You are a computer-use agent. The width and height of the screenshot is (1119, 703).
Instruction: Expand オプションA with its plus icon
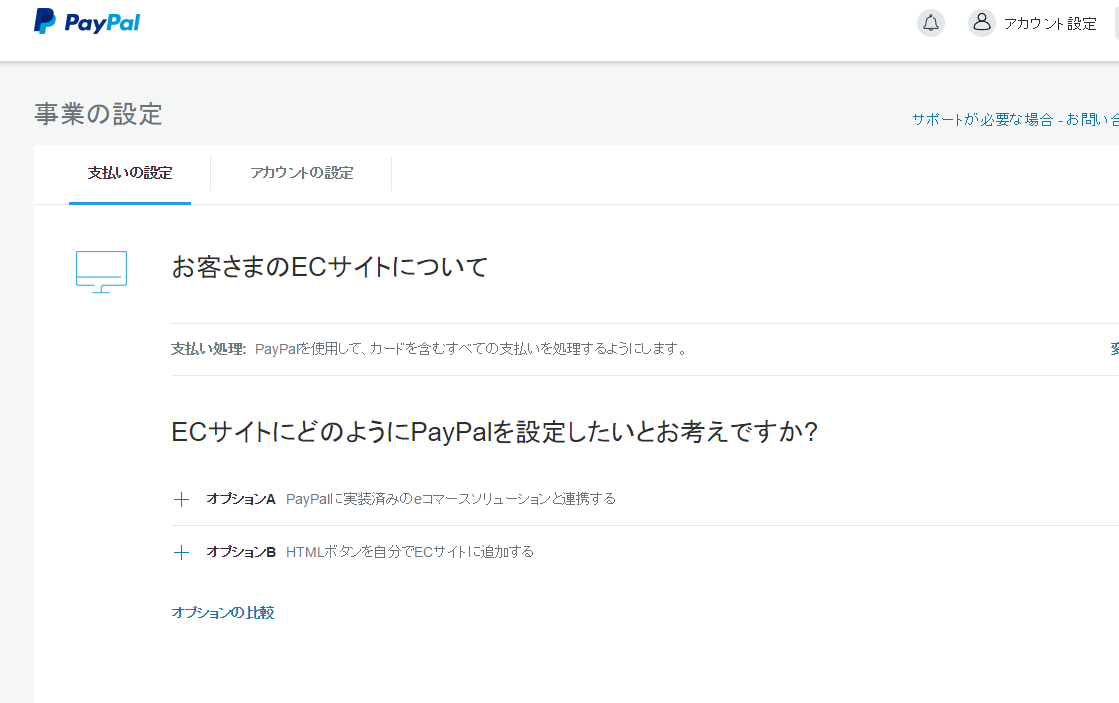(181, 499)
